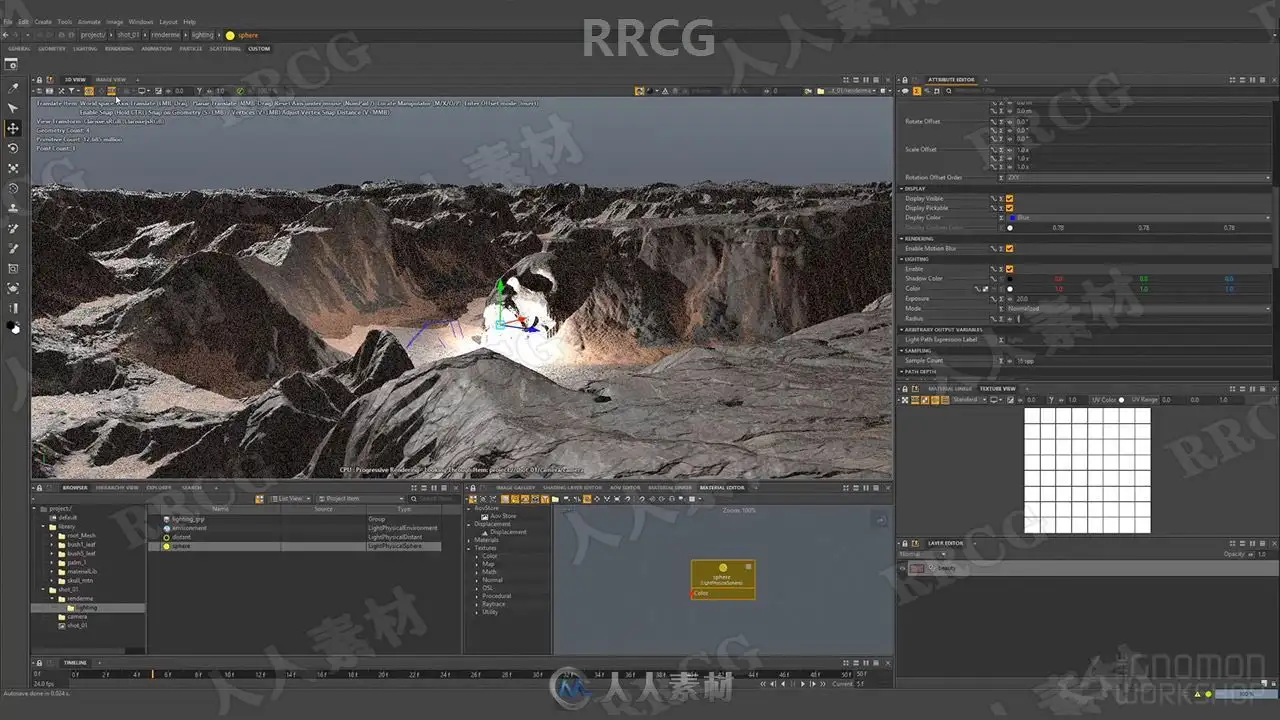Uncheck Display Visible checkbox

[x=1009, y=198]
